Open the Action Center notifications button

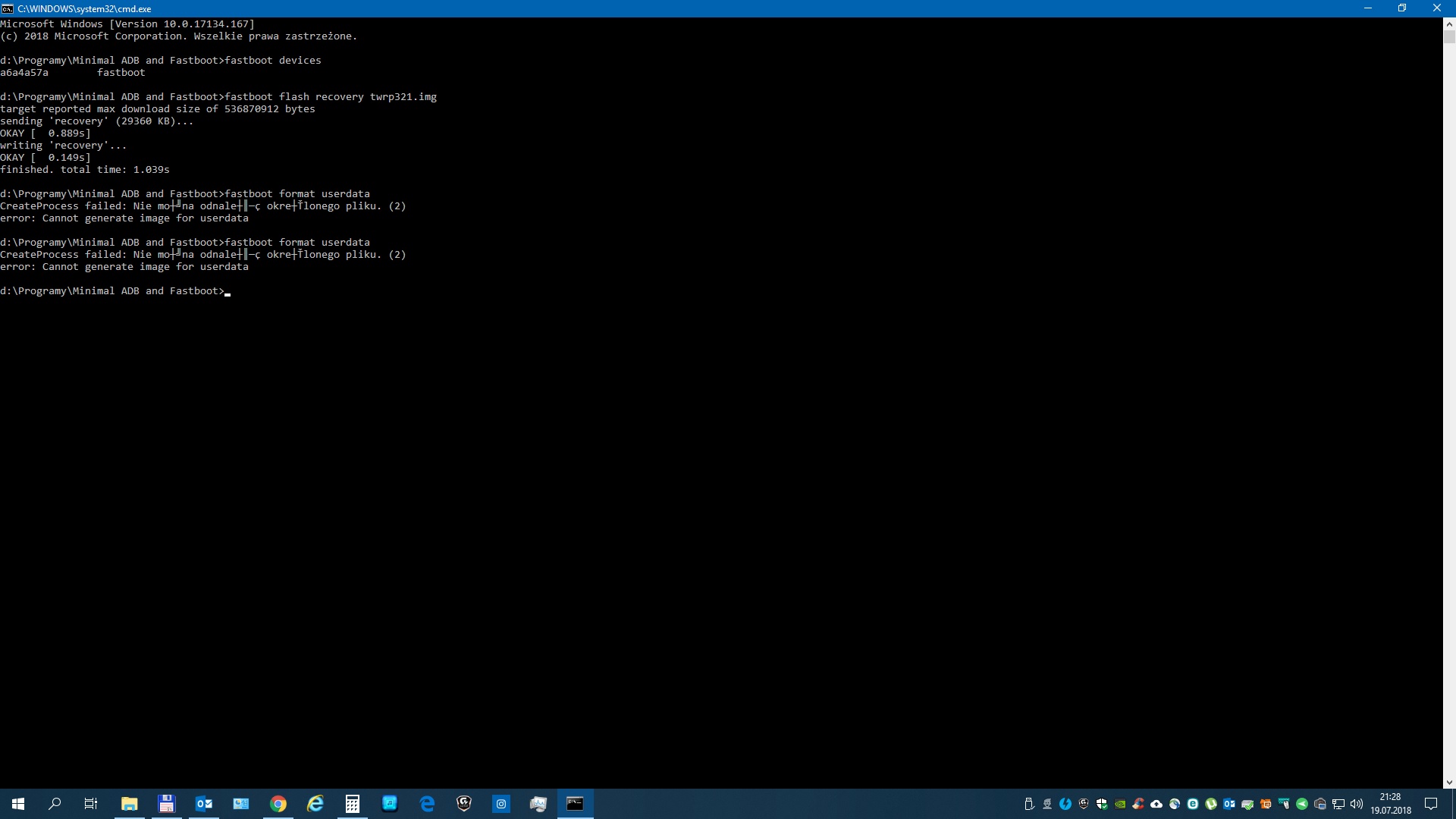pyautogui.click(x=1431, y=804)
